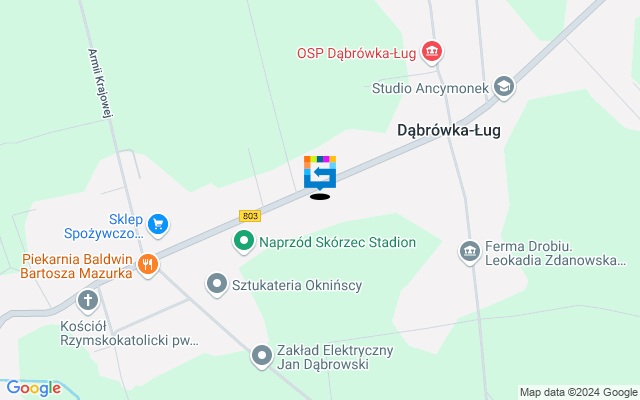Click the yellow 803 road number badge

(x=250, y=216)
